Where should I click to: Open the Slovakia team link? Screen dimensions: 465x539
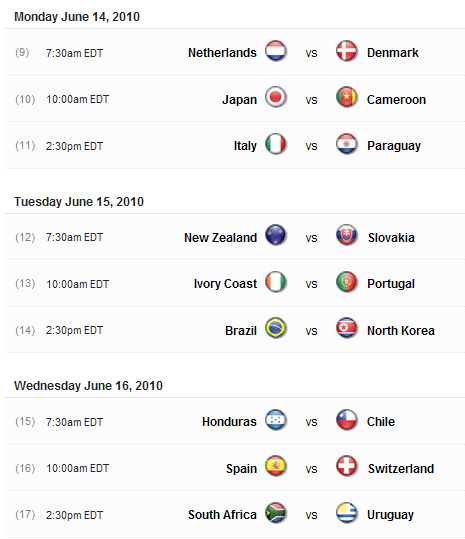pyautogui.click(x=391, y=238)
